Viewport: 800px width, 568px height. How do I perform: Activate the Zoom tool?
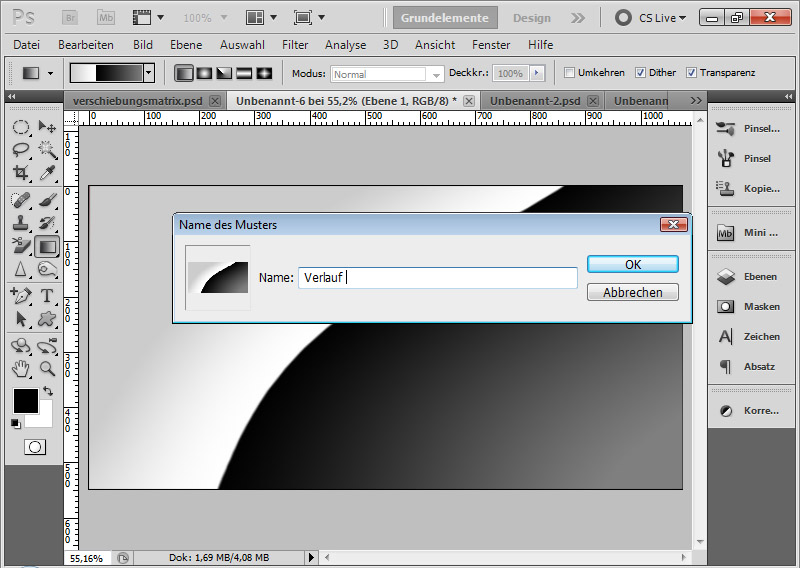coord(47,368)
